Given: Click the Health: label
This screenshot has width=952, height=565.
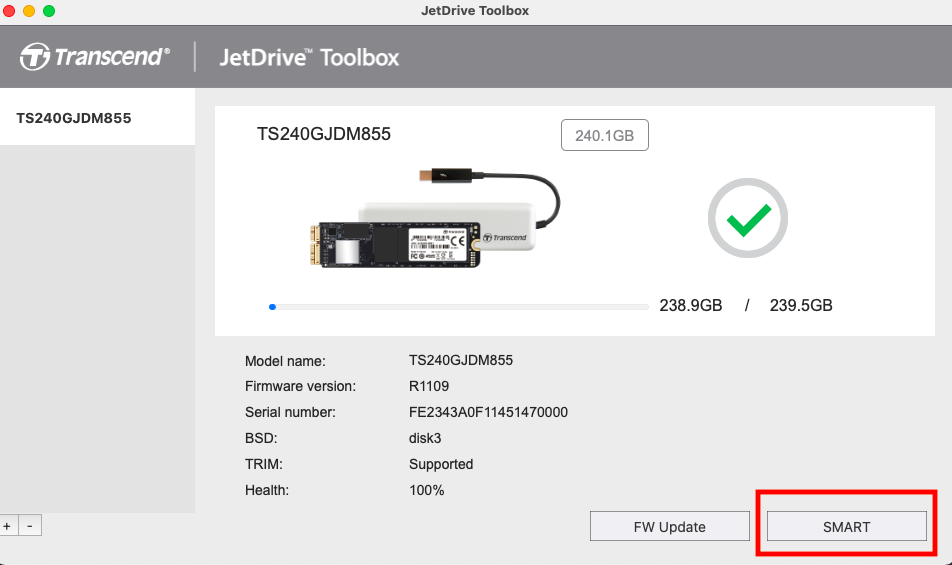Looking at the screenshot, I should (x=267, y=490).
